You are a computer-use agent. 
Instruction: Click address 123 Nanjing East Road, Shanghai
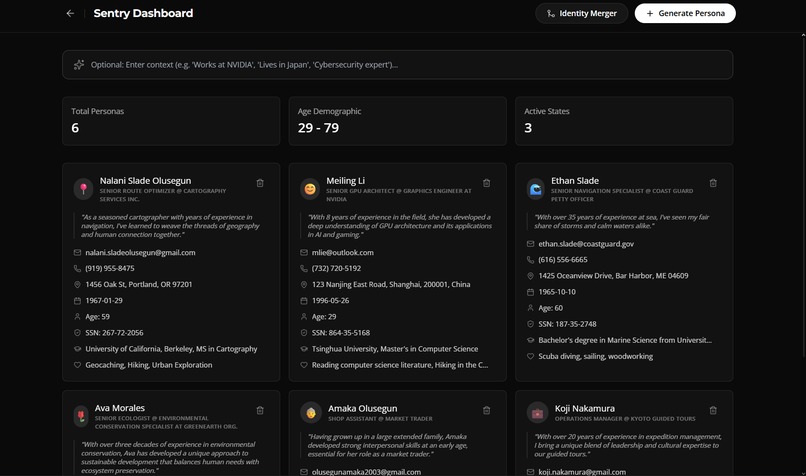(391, 284)
